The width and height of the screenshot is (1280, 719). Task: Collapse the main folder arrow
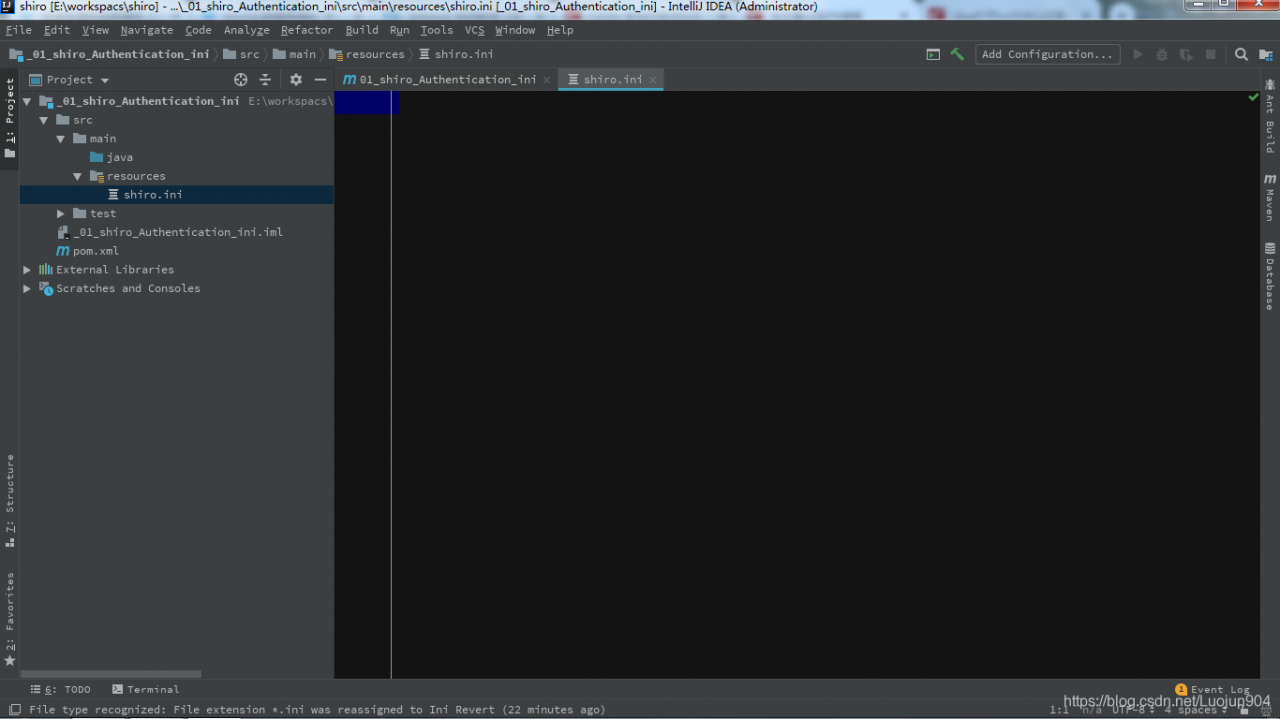(x=61, y=139)
